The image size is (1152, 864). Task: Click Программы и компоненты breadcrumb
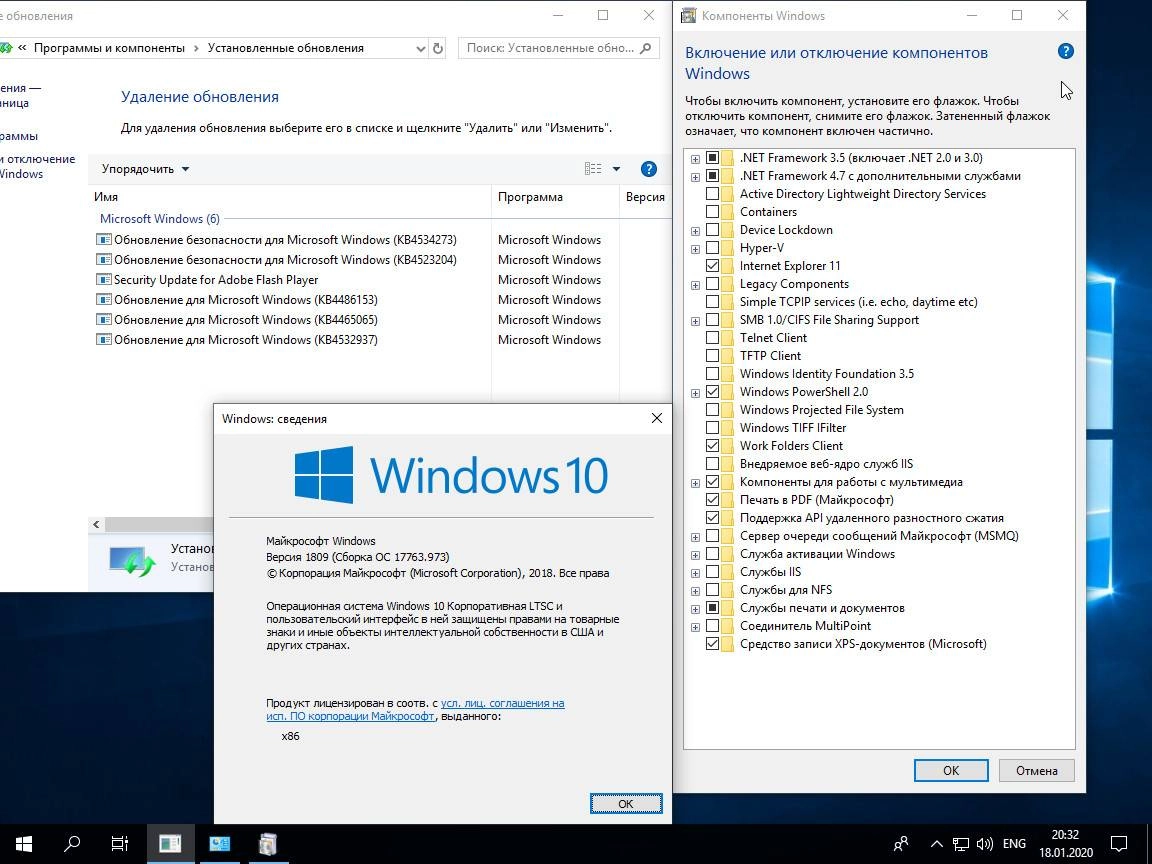point(109,48)
